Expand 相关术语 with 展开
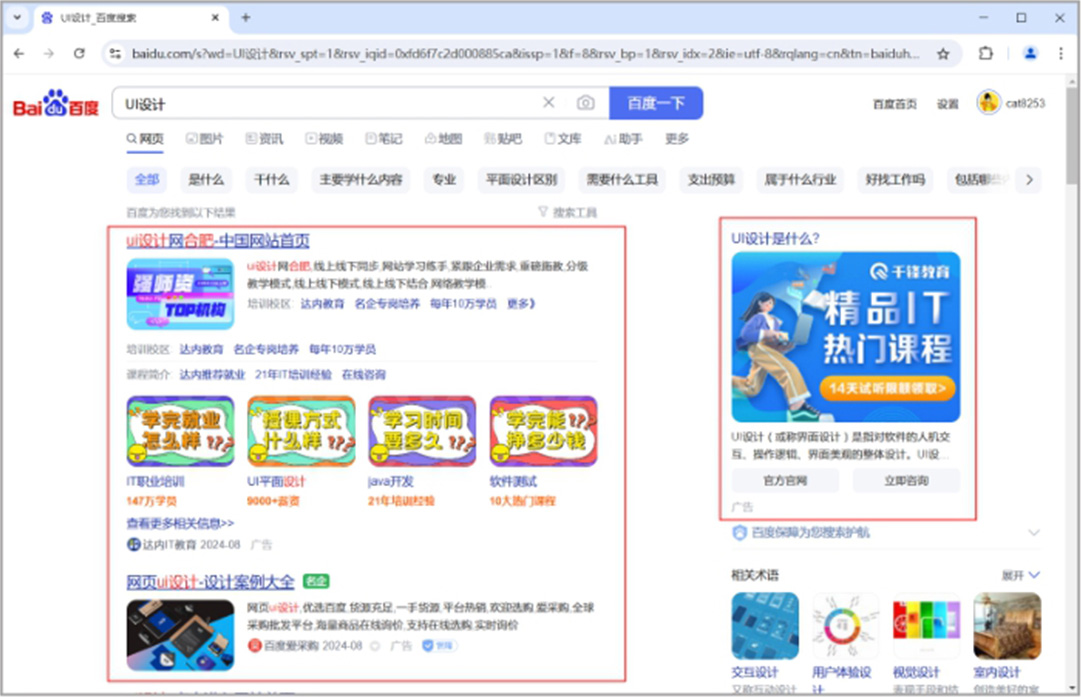1081x697 pixels. tap(1020, 575)
